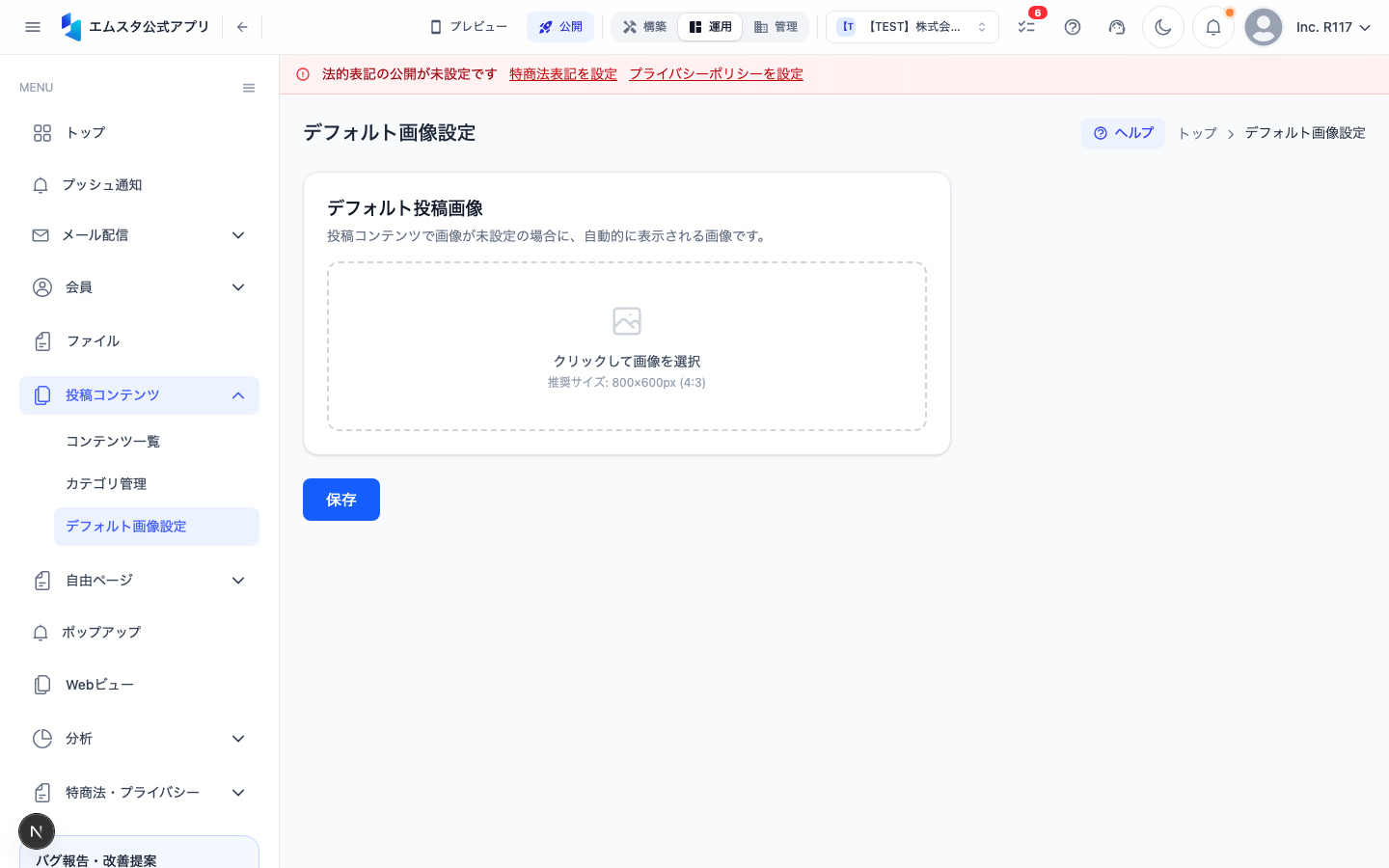Screen dimensions: 1389x868
Task: Click the help question mark icon in header
Action: point(1073,27)
